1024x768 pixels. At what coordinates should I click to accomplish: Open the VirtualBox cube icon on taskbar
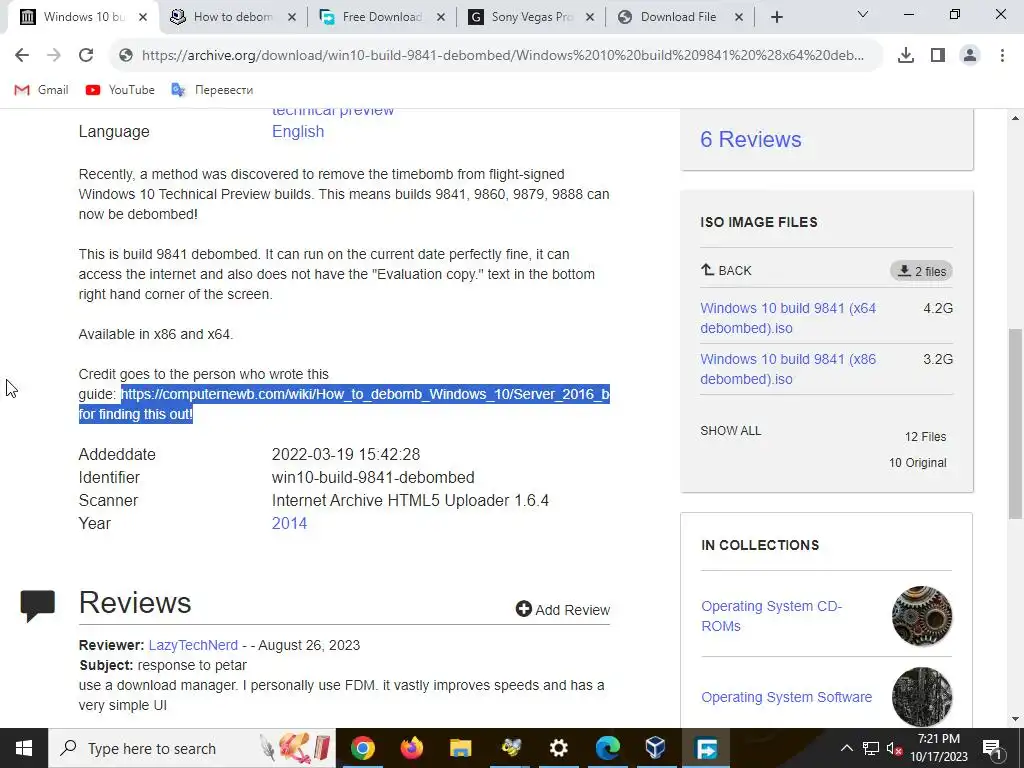(x=656, y=748)
